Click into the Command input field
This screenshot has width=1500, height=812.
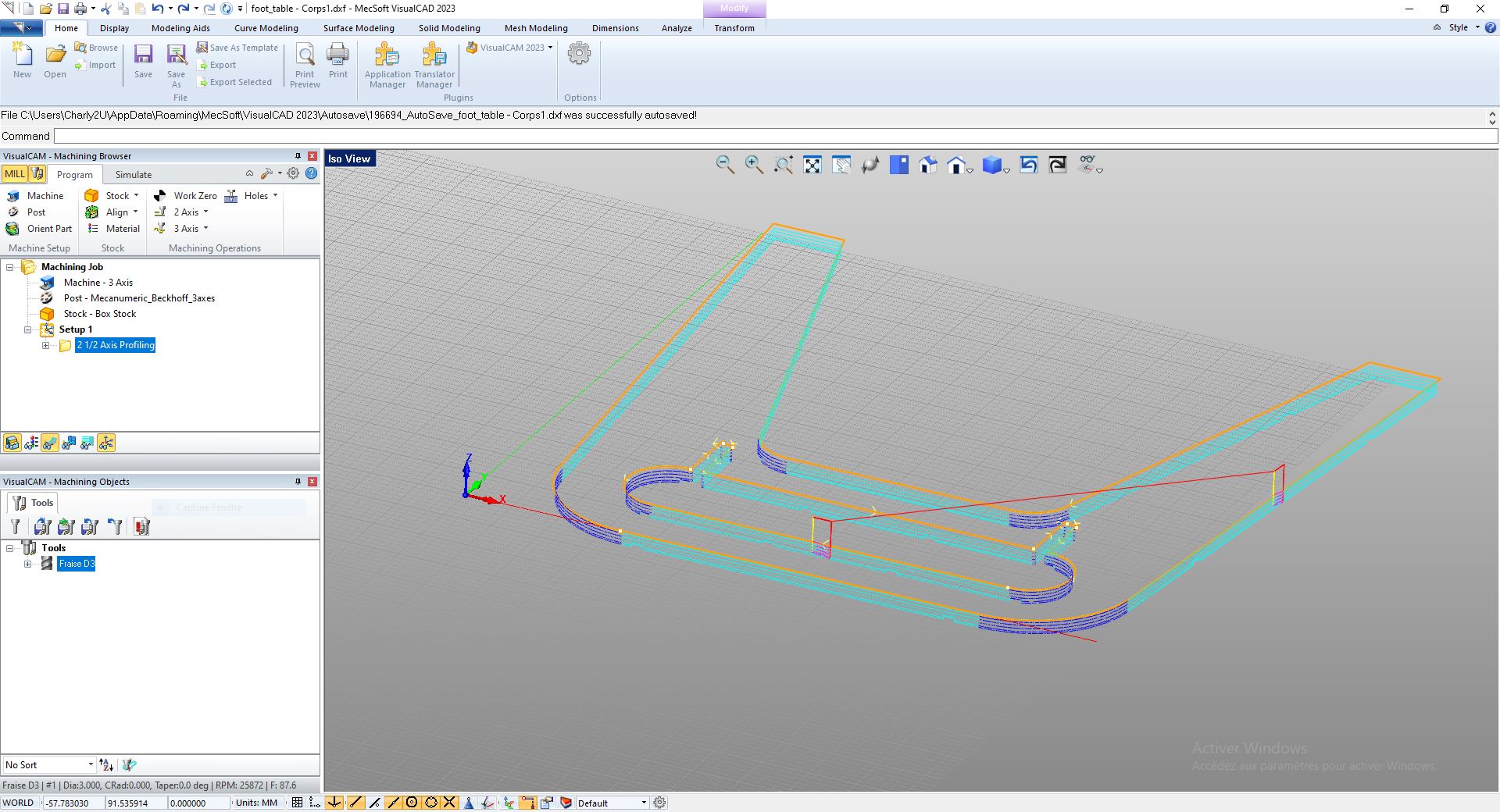click(x=775, y=136)
